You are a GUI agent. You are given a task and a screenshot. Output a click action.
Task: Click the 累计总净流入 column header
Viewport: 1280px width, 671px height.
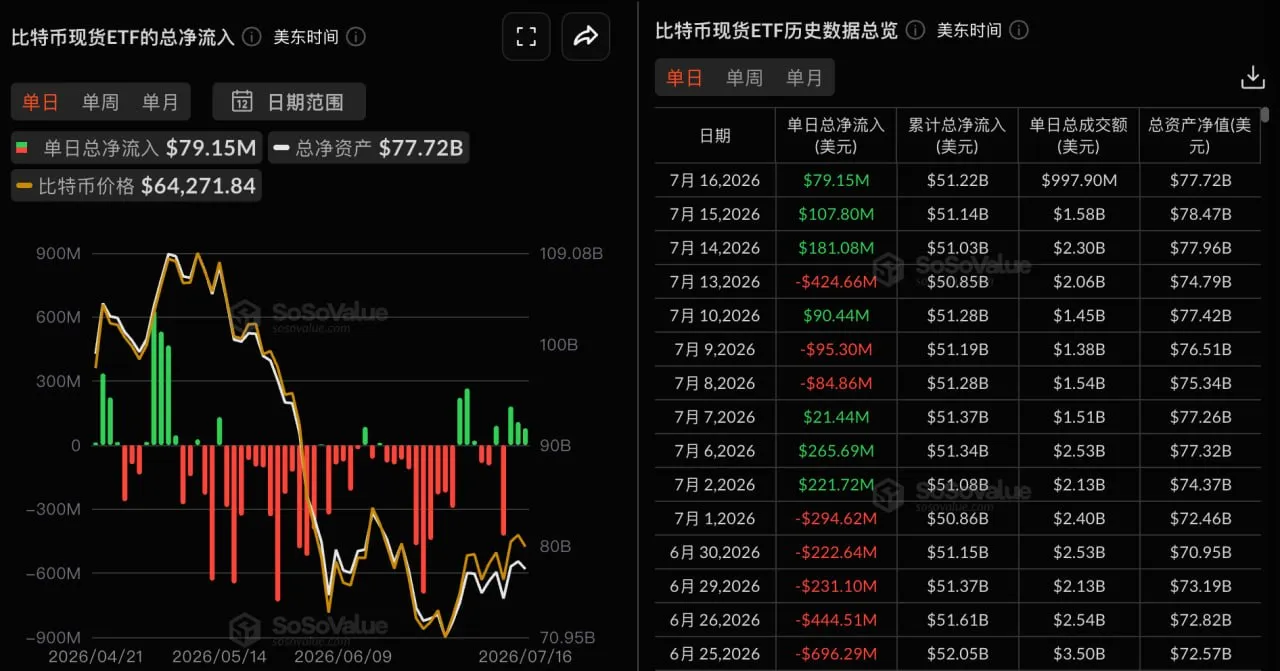(x=957, y=135)
